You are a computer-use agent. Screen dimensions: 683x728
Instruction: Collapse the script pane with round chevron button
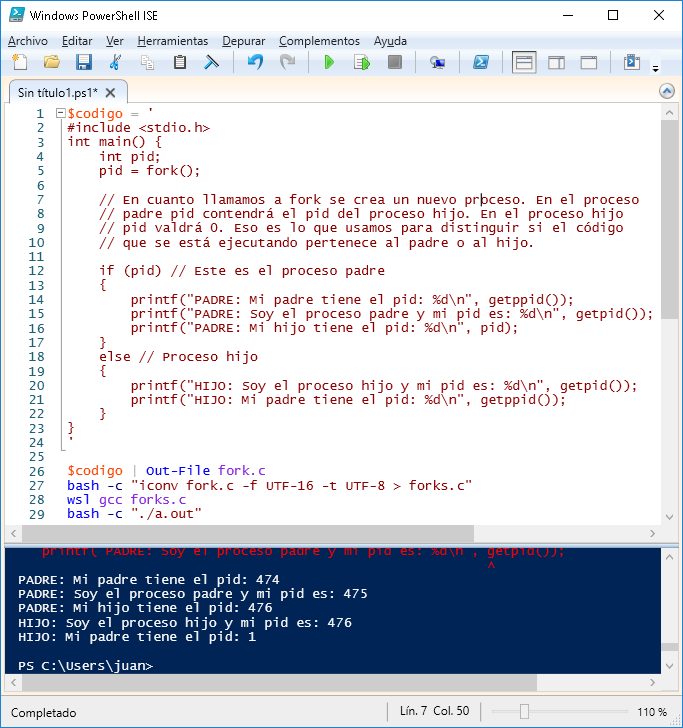(667, 91)
